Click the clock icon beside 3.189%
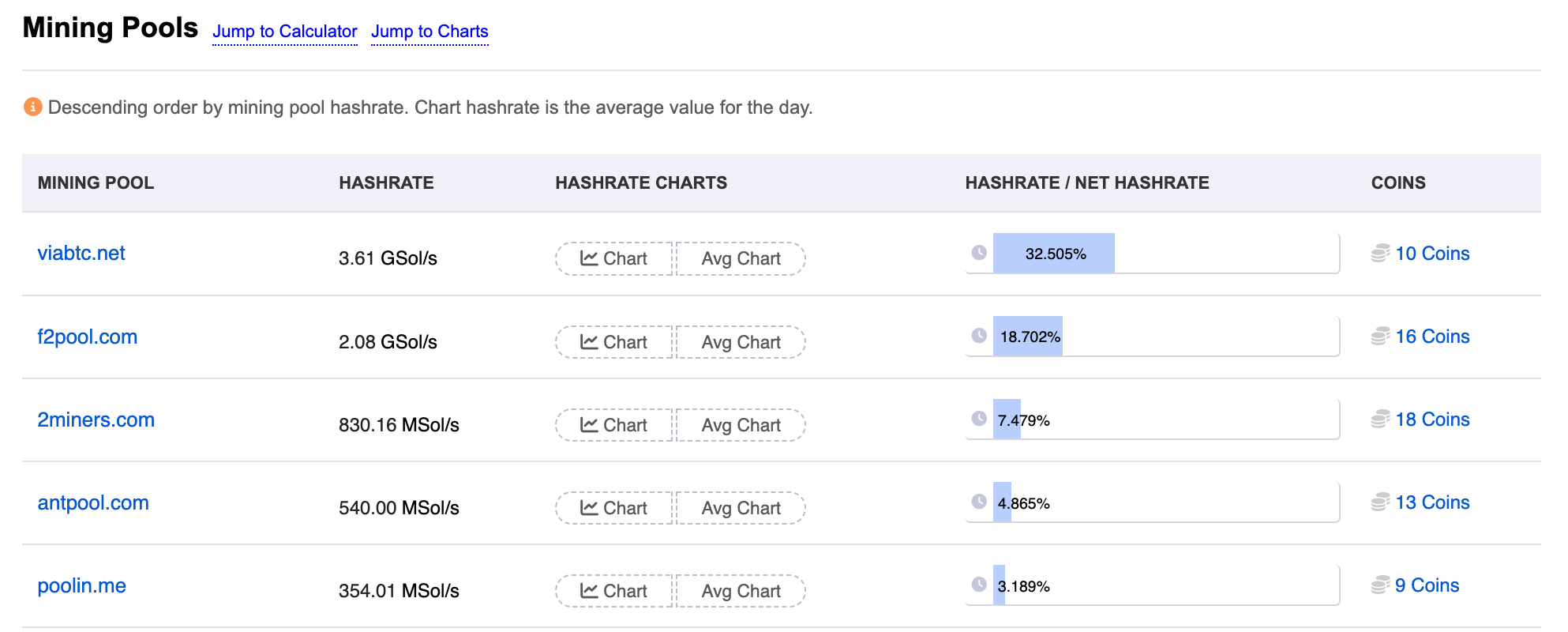 pos(979,585)
